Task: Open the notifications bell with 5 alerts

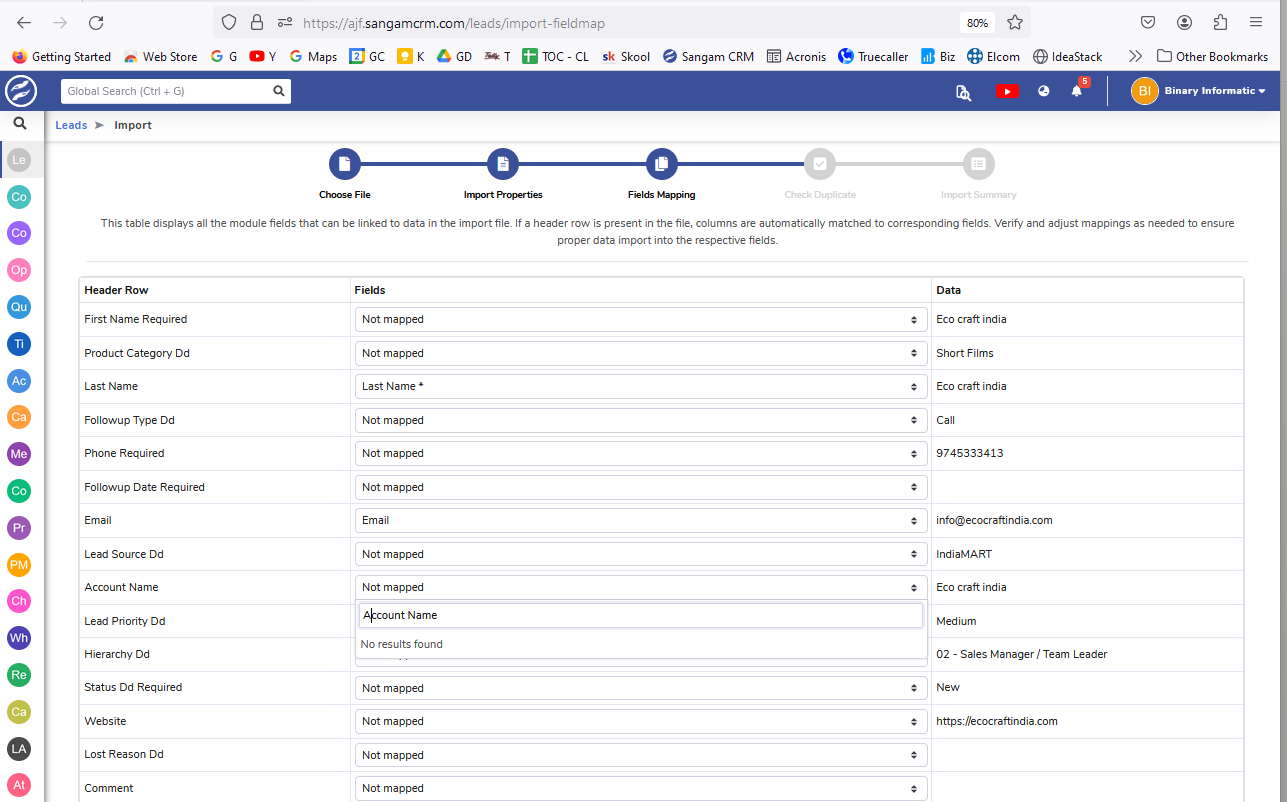Action: point(1077,91)
